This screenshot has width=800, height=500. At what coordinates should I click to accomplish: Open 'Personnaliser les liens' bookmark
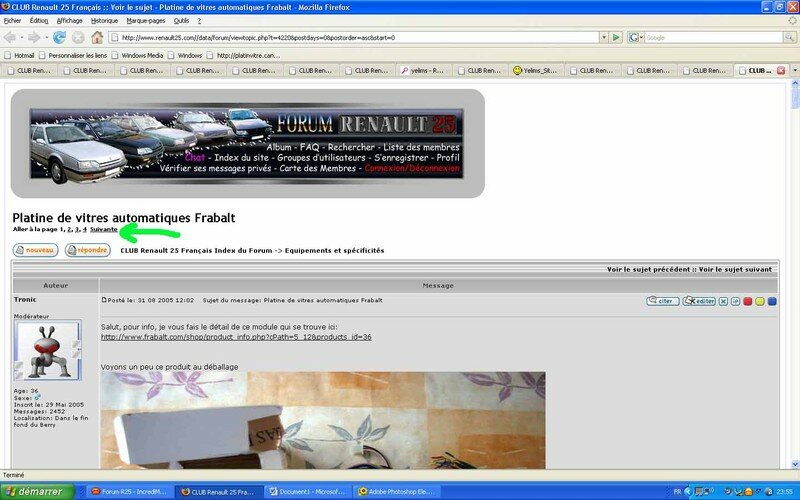[x=73, y=55]
